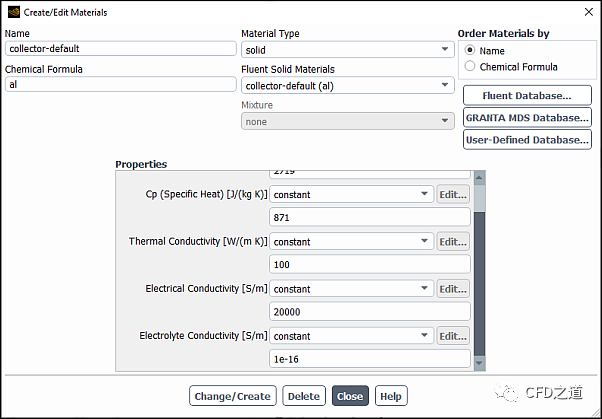This screenshot has width=602, height=419.
Task: Open Electrolyte Conductivity method dropdown
Action: (351, 335)
